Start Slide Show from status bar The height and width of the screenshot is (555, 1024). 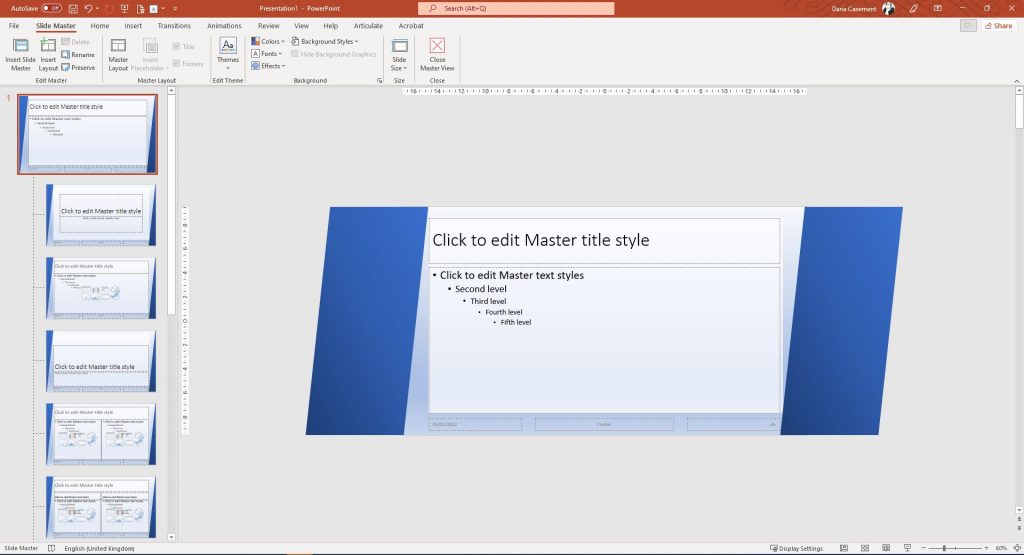click(x=907, y=548)
